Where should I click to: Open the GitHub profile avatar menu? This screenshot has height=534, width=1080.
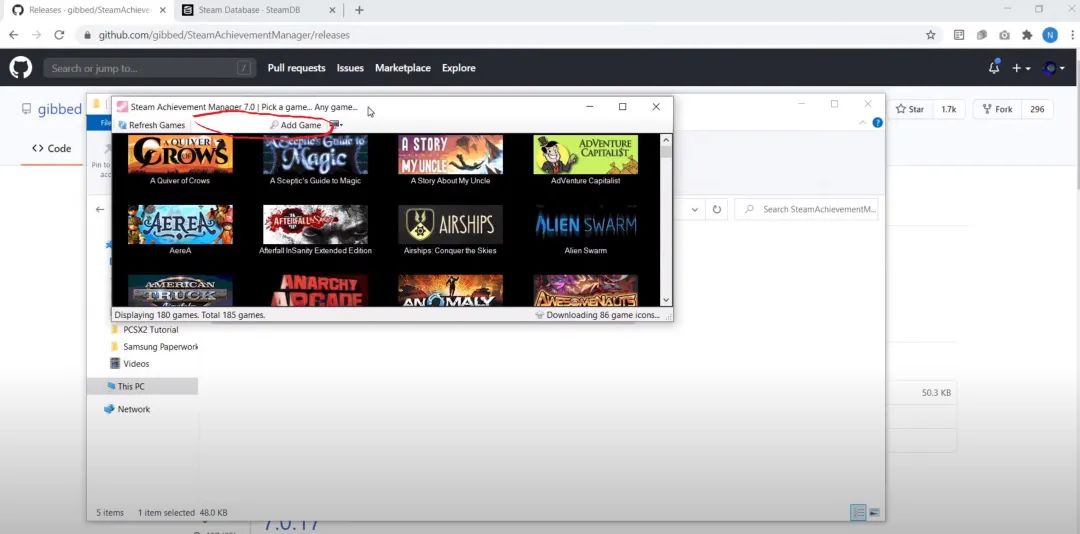click(1052, 68)
